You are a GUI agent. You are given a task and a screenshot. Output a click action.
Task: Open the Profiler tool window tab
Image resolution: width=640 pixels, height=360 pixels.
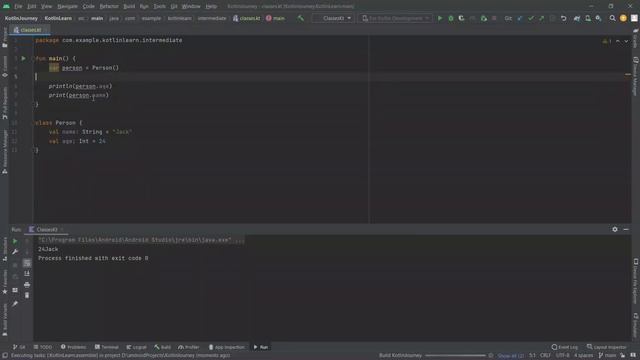pos(189,347)
